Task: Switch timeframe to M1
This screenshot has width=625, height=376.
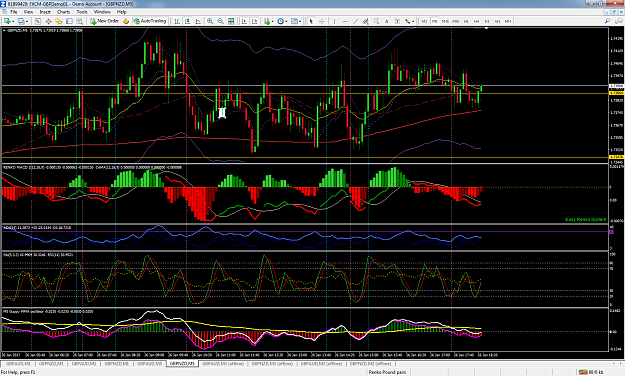Action: click(x=424, y=21)
